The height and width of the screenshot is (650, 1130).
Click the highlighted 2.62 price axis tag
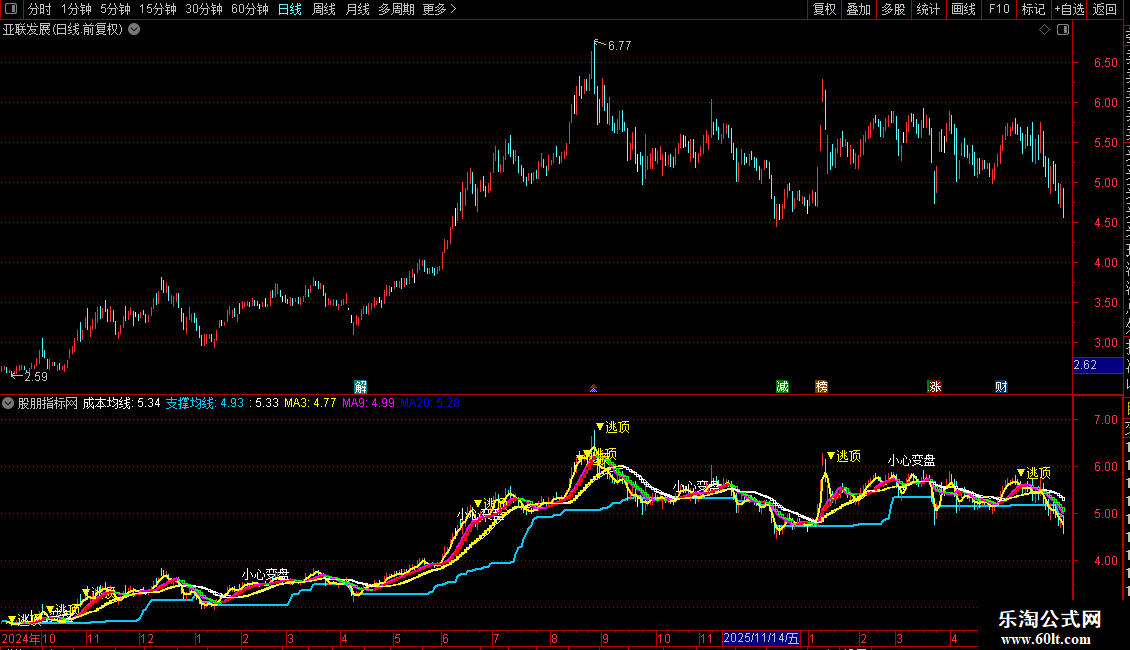pyautogui.click(x=1097, y=365)
